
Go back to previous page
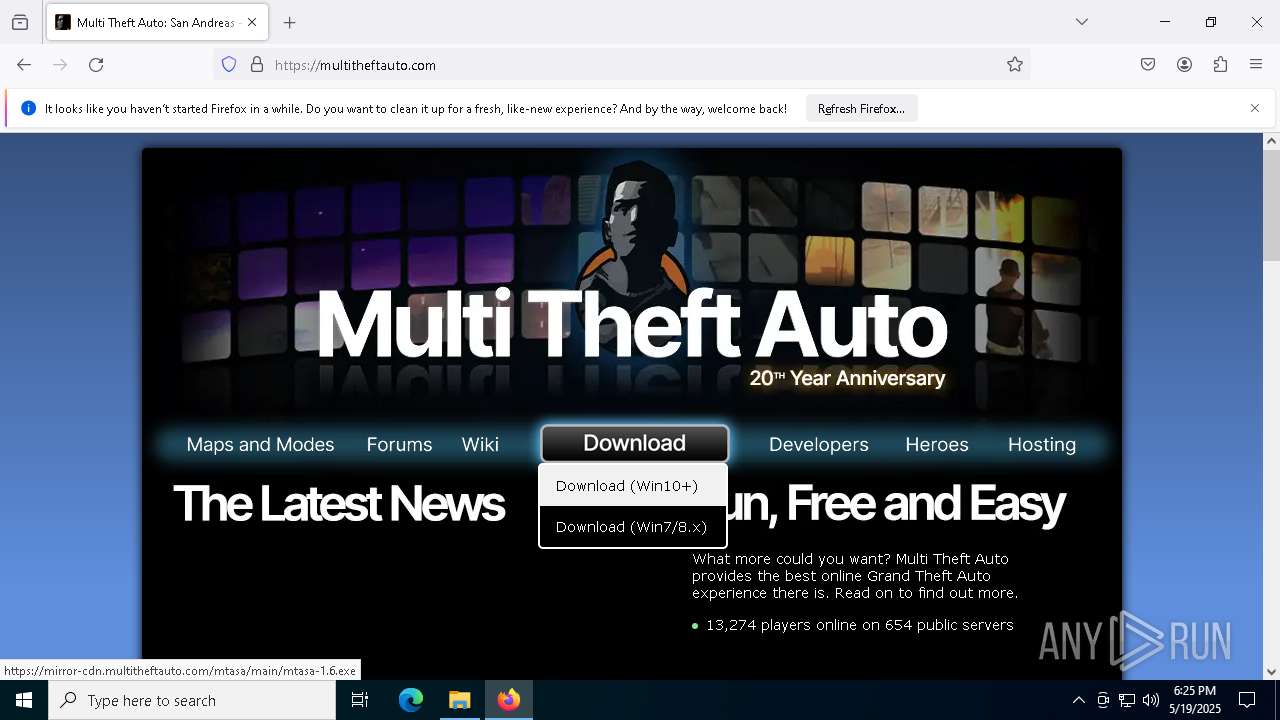tap(24, 65)
